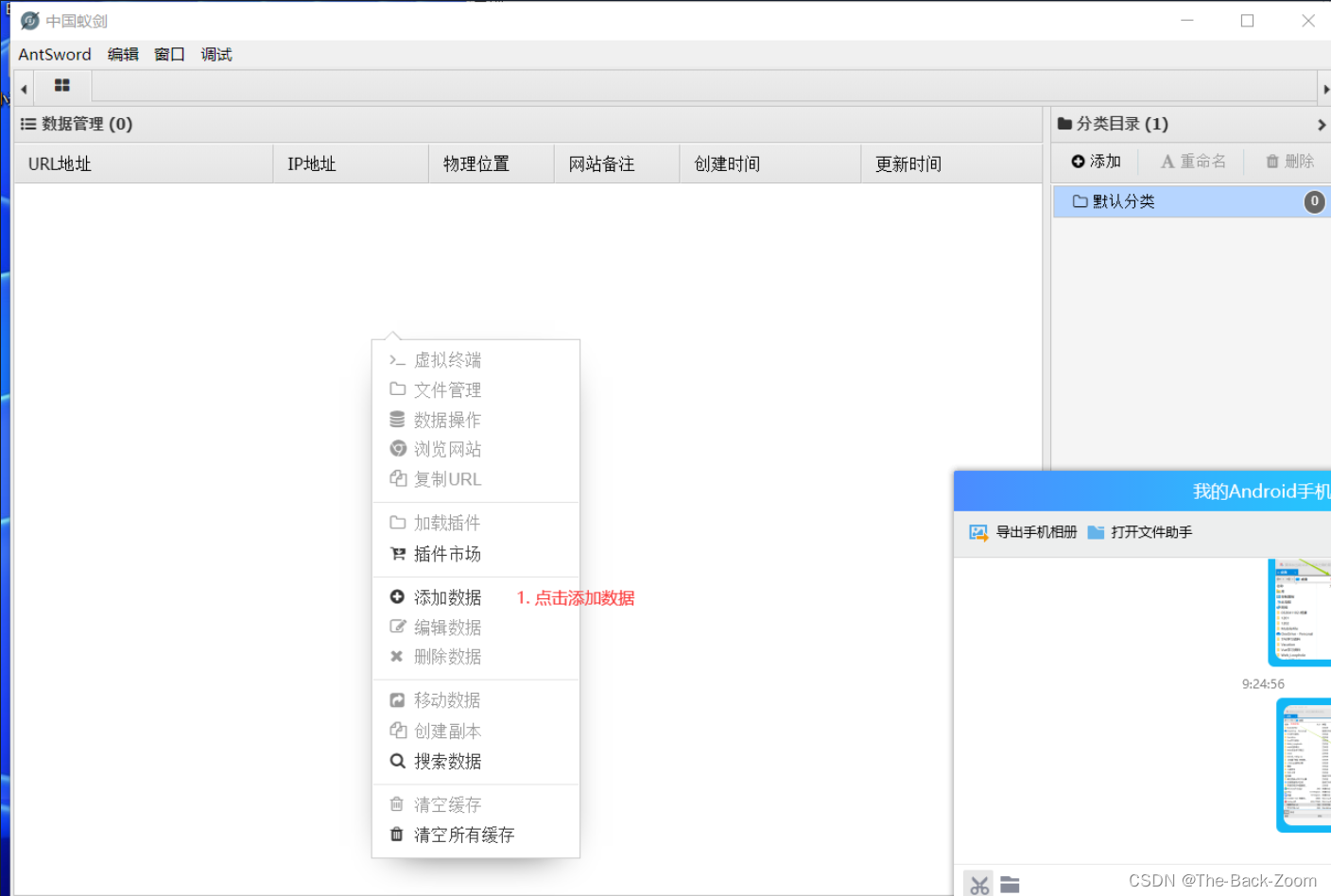This screenshot has width=1331, height=896.
Task: Click the right tab scroll arrow
Action: (1325, 89)
